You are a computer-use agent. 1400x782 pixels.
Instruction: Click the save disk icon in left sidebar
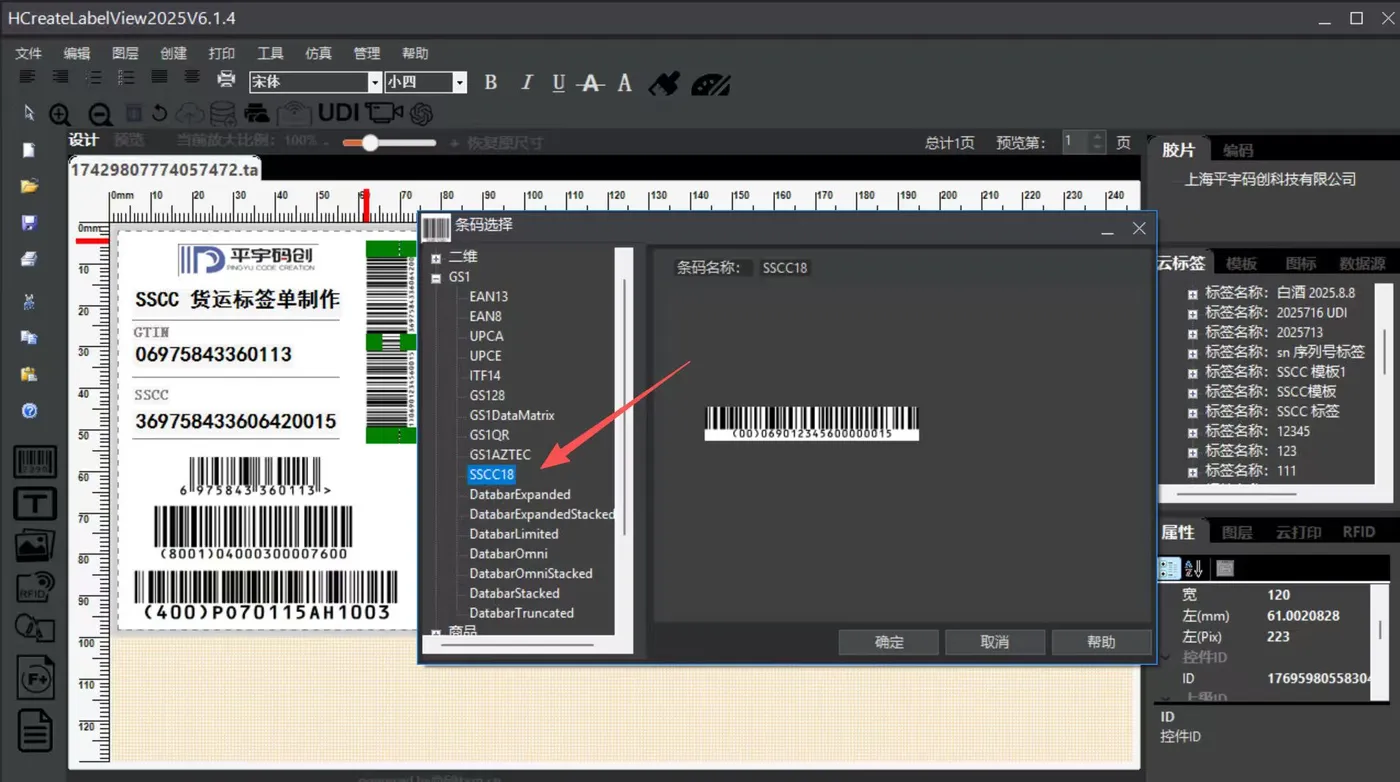(x=29, y=223)
